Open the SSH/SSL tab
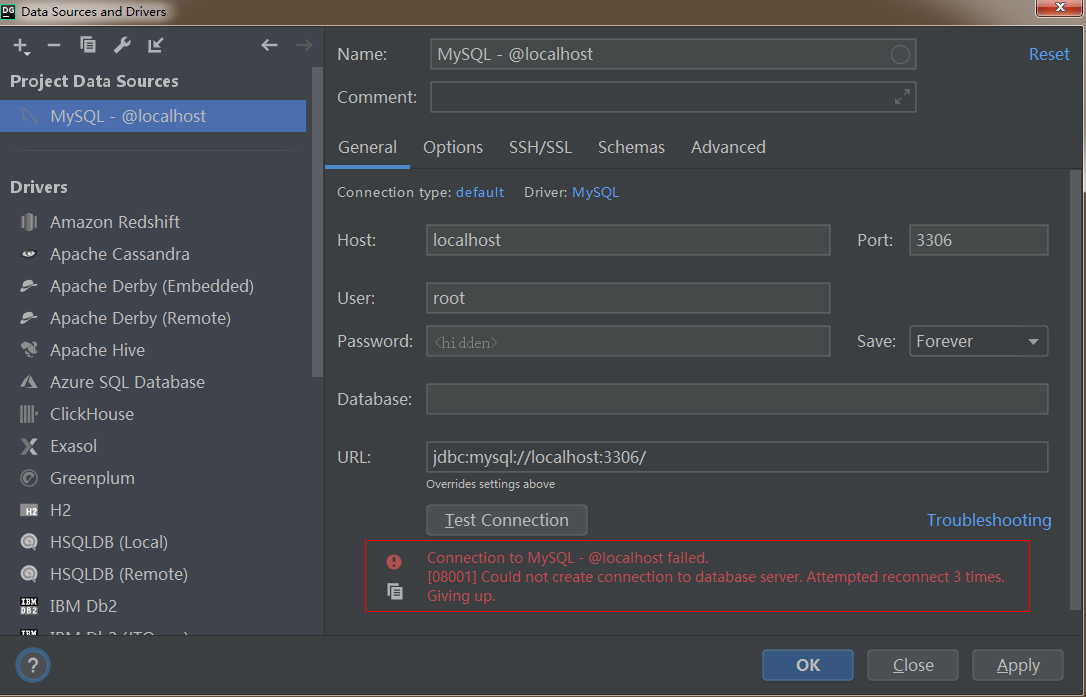 click(540, 148)
